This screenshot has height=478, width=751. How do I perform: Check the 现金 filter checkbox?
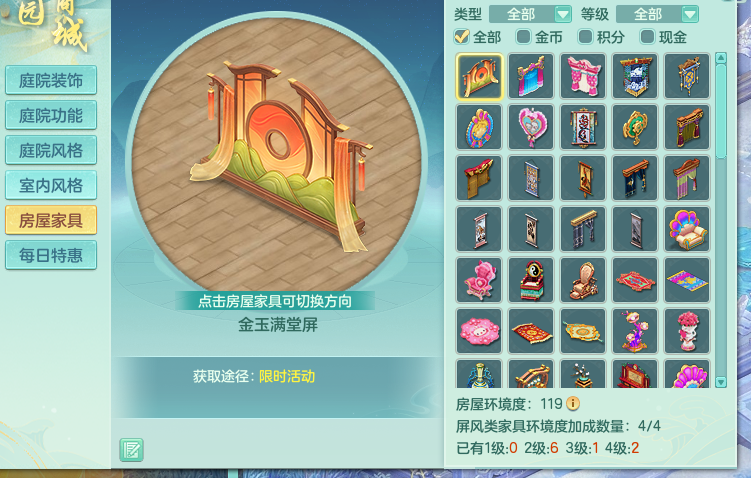pos(648,36)
